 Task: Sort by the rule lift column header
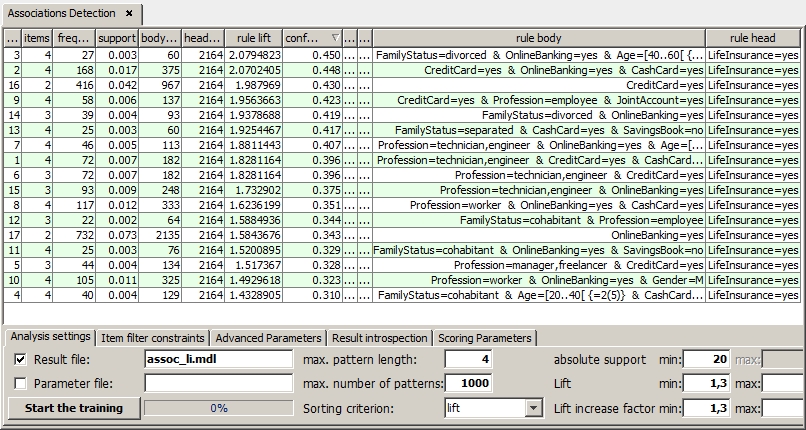pyautogui.click(x=254, y=38)
